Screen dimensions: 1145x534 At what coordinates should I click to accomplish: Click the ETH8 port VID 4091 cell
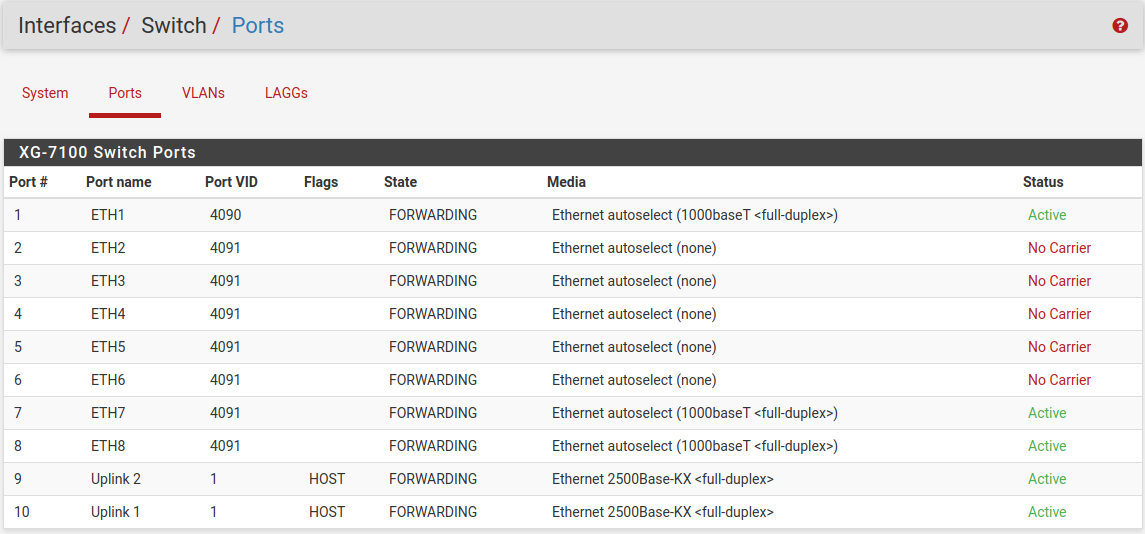225,446
